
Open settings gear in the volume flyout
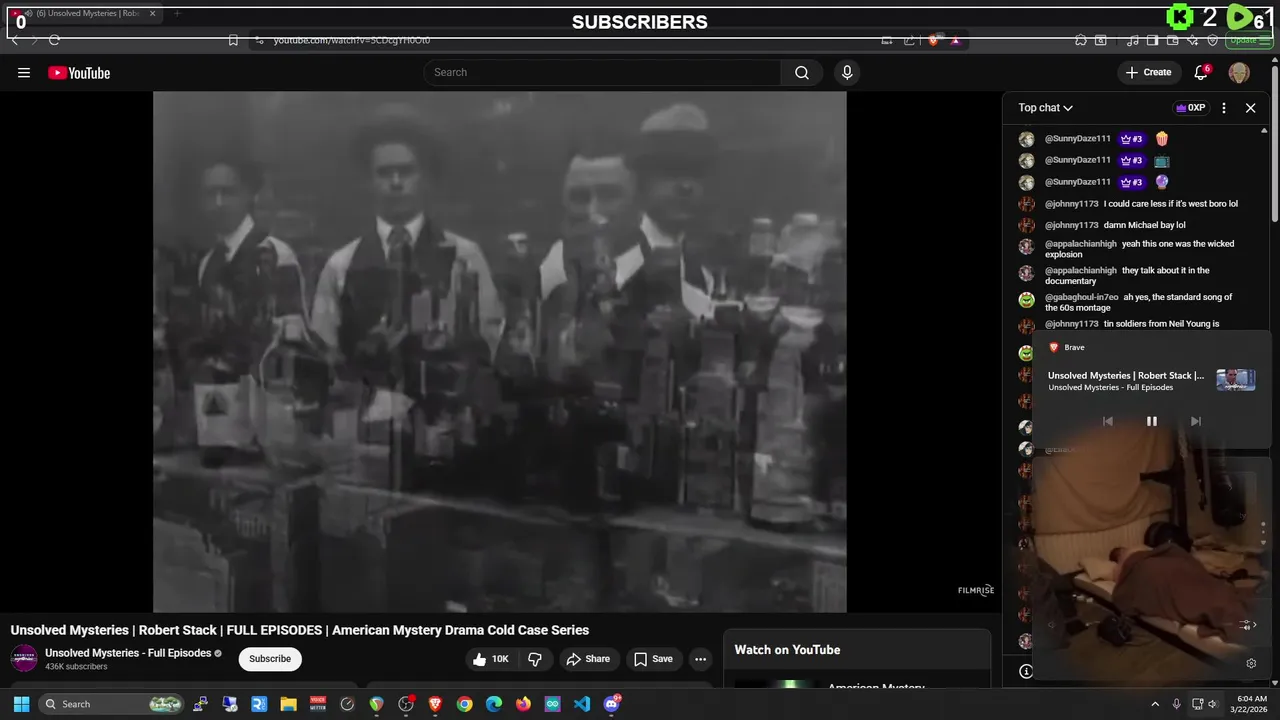[1251, 663]
